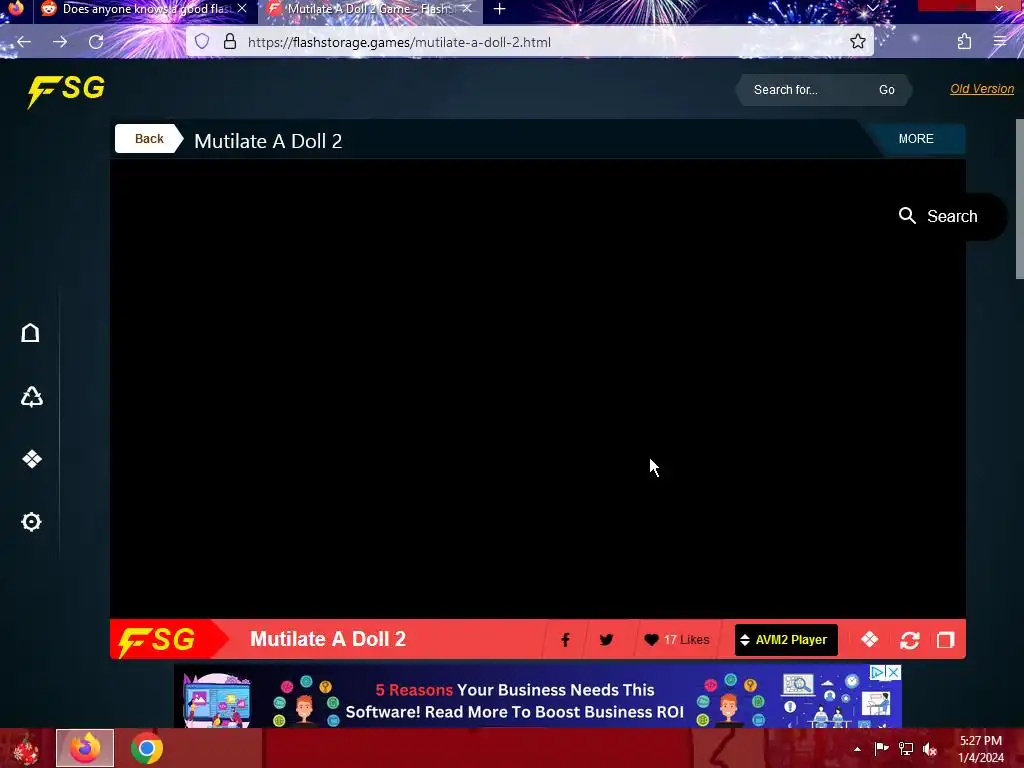Reload the game with refresh icon
The image size is (1024, 768).
[x=909, y=640]
